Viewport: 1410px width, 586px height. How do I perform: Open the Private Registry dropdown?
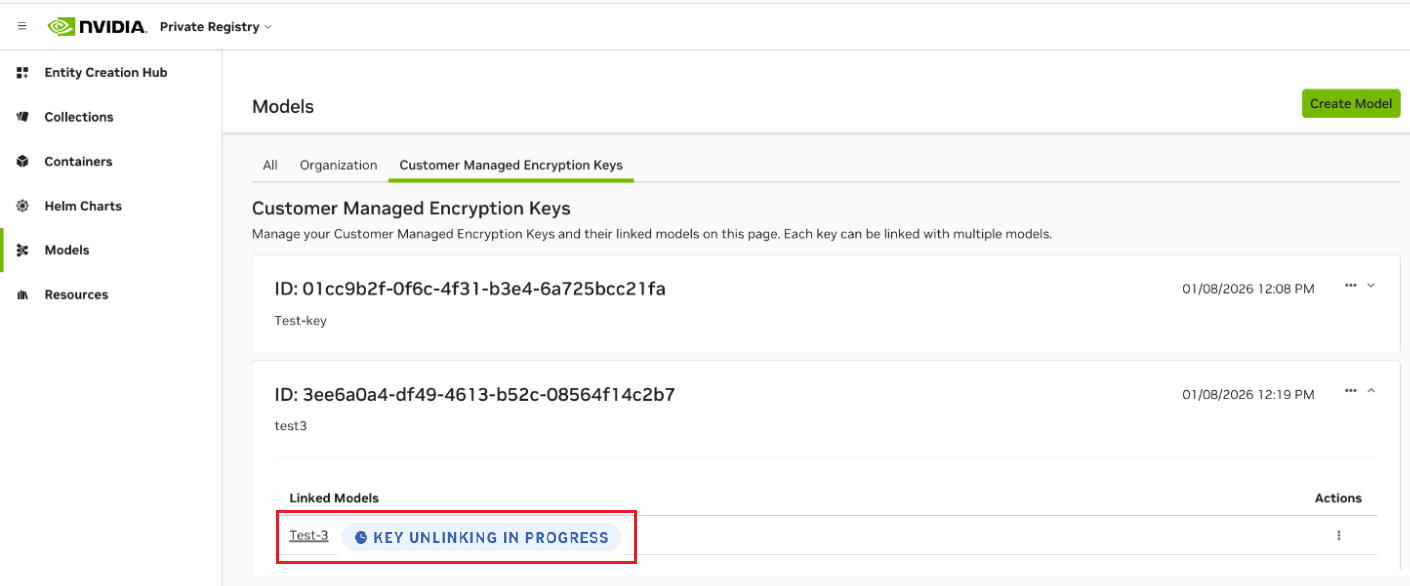click(215, 27)
